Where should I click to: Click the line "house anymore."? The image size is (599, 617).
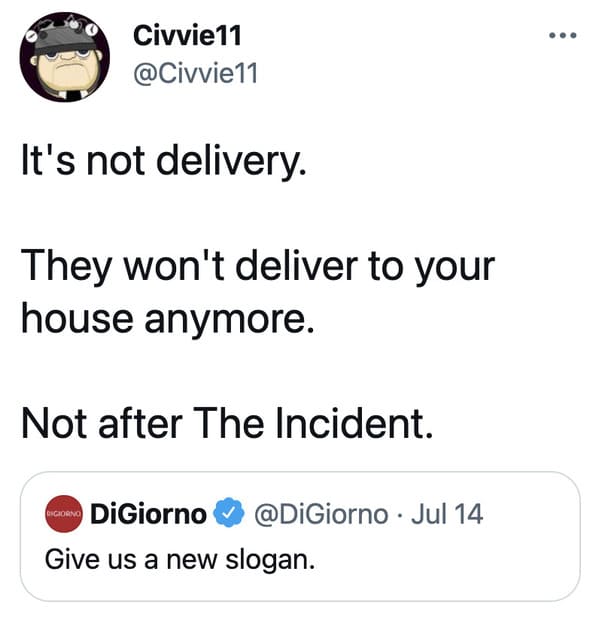168,320
